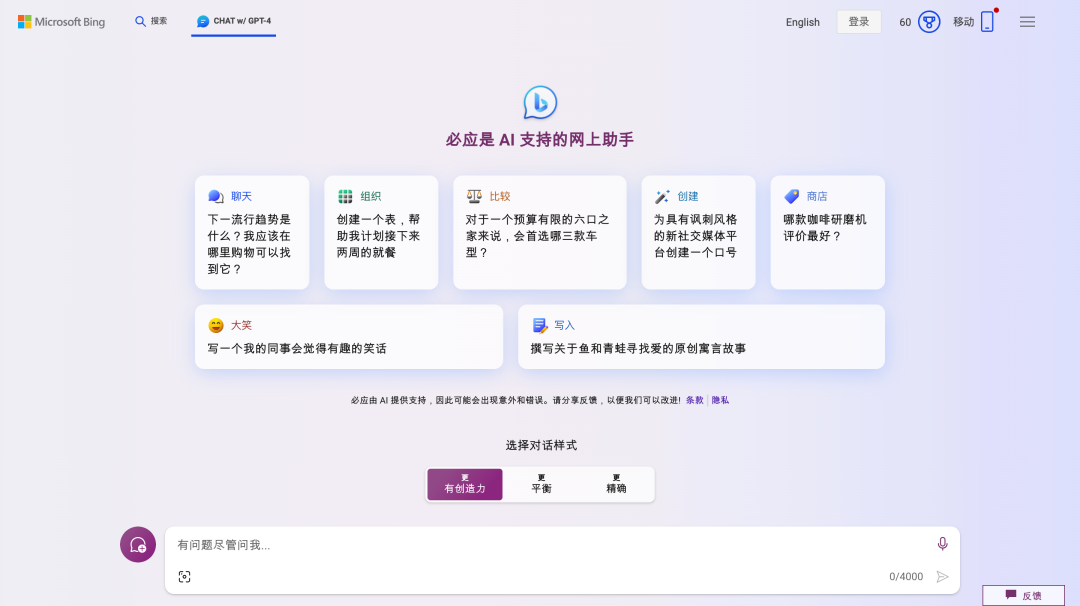1080x606 pixels.
Task: Click the 撰写关于鱼和青蛙 prompt text
Action: coord(638,348)
